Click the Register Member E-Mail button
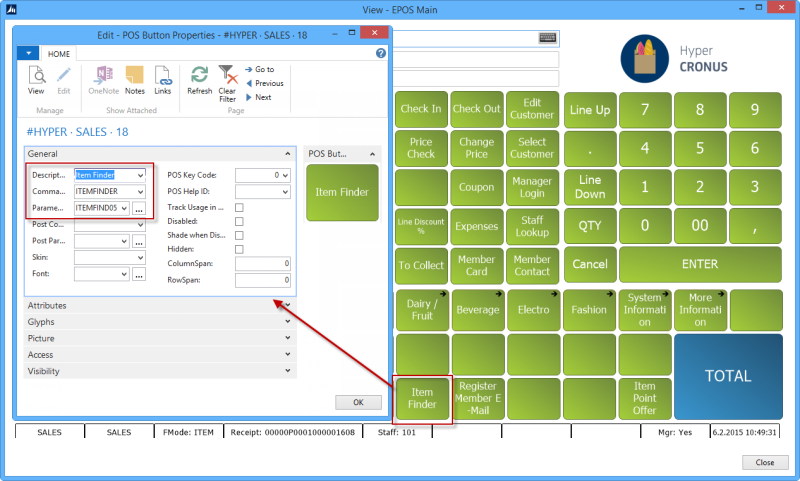800x481 pixels. pos(478,398)
